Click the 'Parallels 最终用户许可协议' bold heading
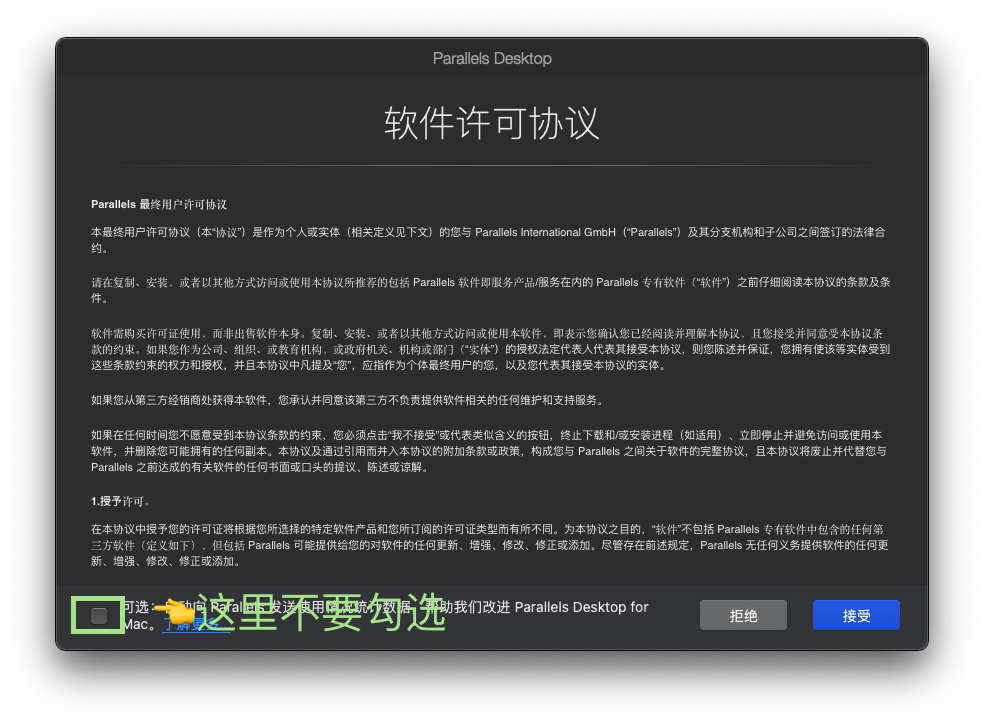The height and width of the screenshot is (724, 984). point(159,205)
